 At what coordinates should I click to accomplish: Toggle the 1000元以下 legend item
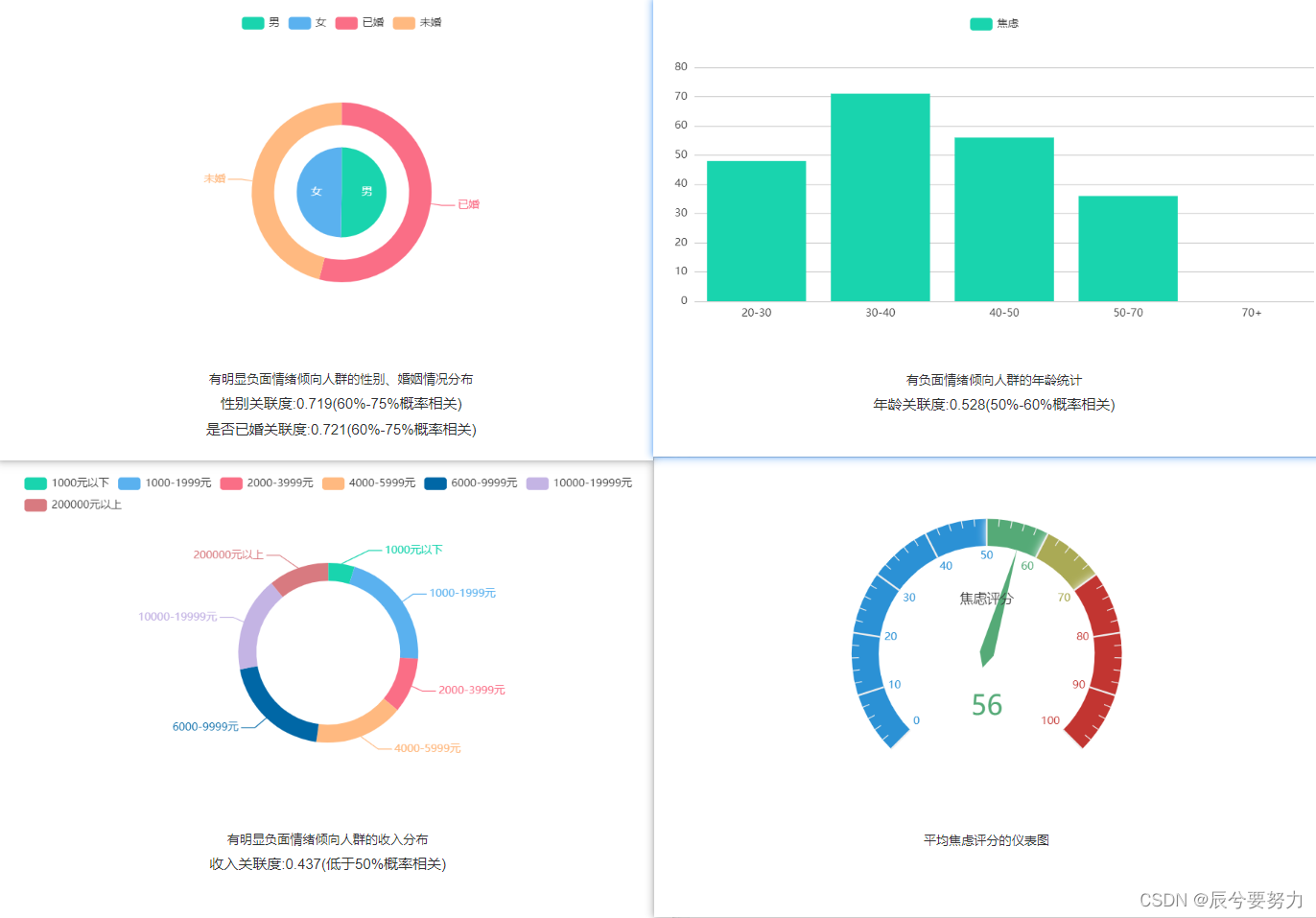66,483
